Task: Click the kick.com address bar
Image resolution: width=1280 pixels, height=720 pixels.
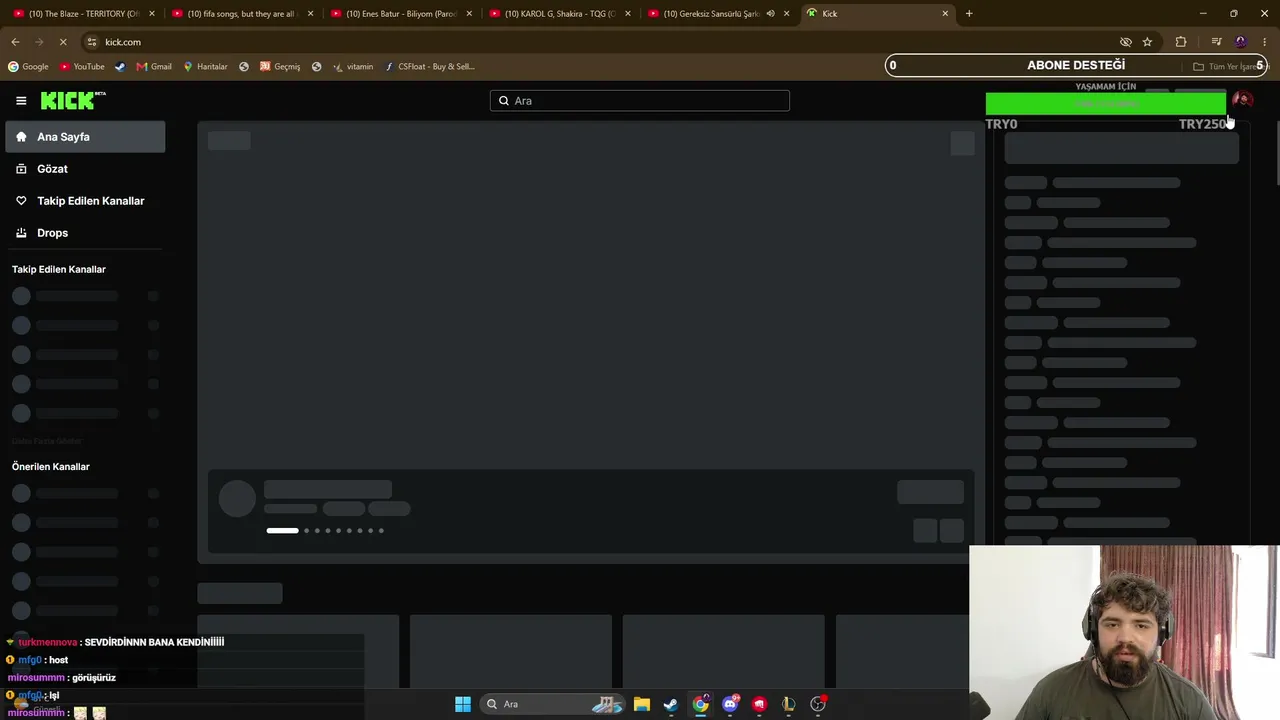Action: (x=600, y=42)
